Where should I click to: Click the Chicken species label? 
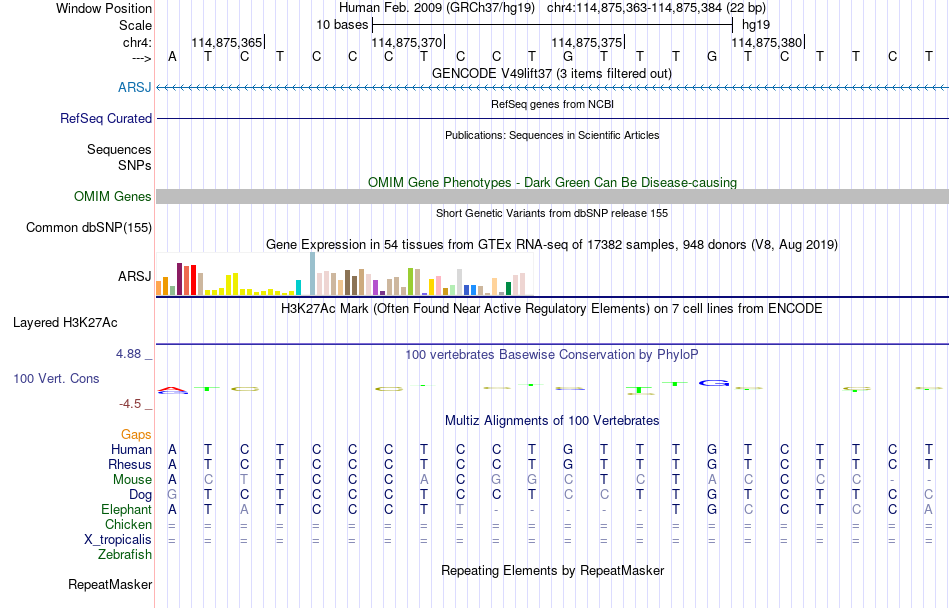coord(128,524)
